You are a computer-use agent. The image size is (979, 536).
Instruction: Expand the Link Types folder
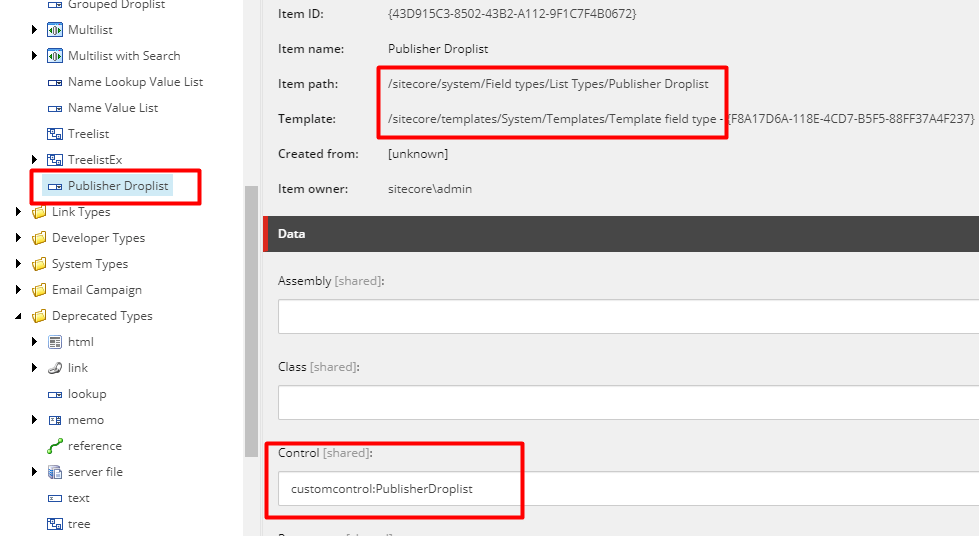pos(19,212)
